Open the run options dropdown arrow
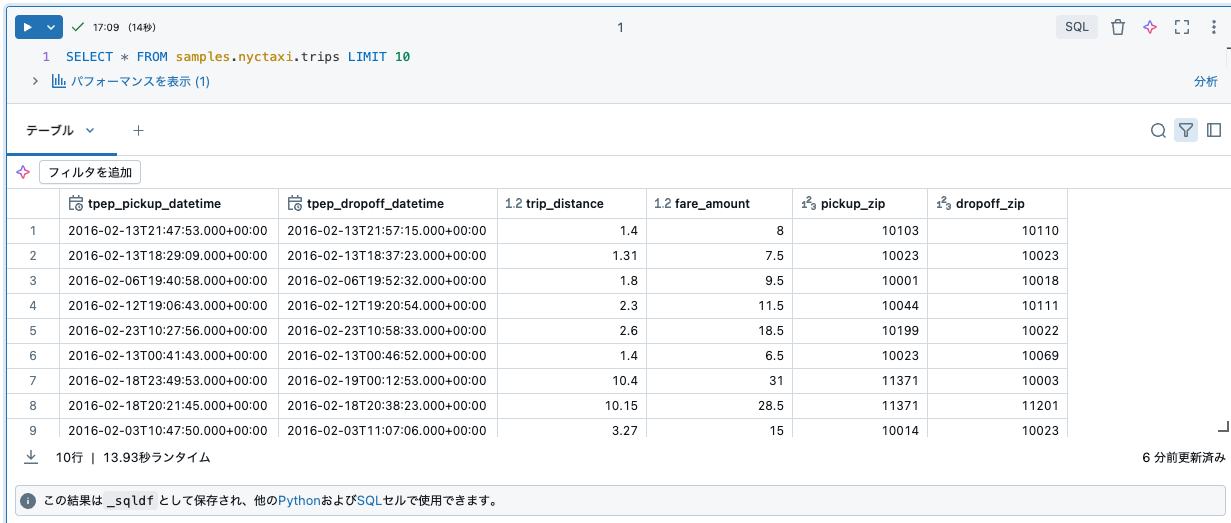Screen dimensions: 1231x523 53,27
